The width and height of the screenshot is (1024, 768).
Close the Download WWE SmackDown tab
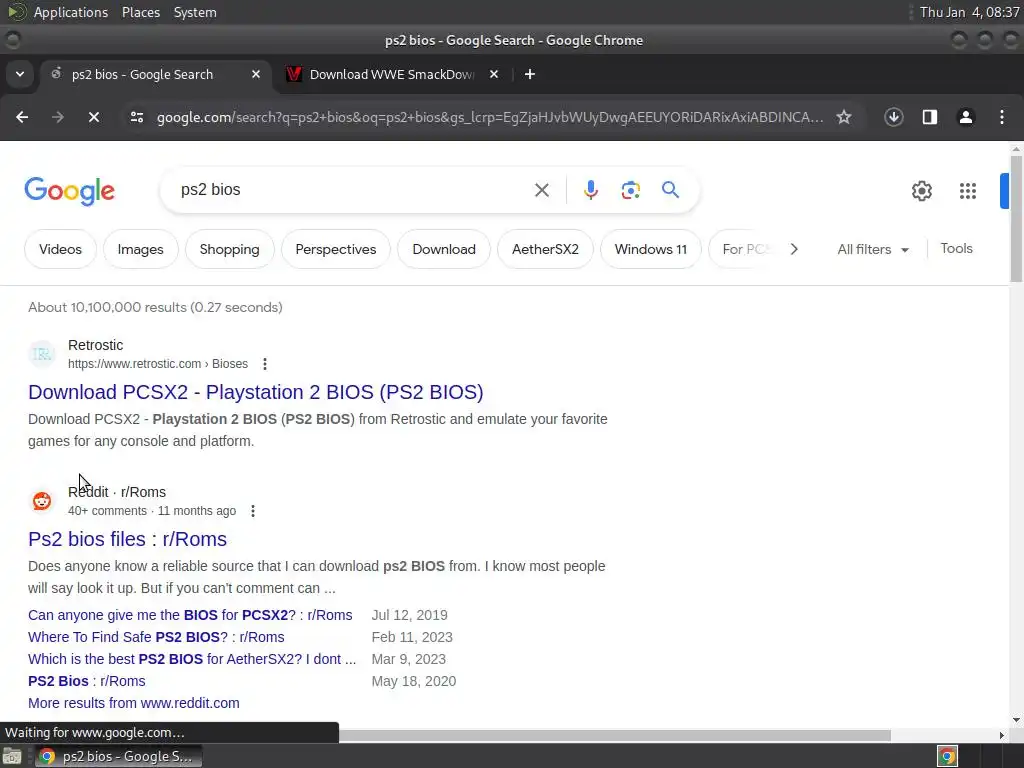click(494, 74)
